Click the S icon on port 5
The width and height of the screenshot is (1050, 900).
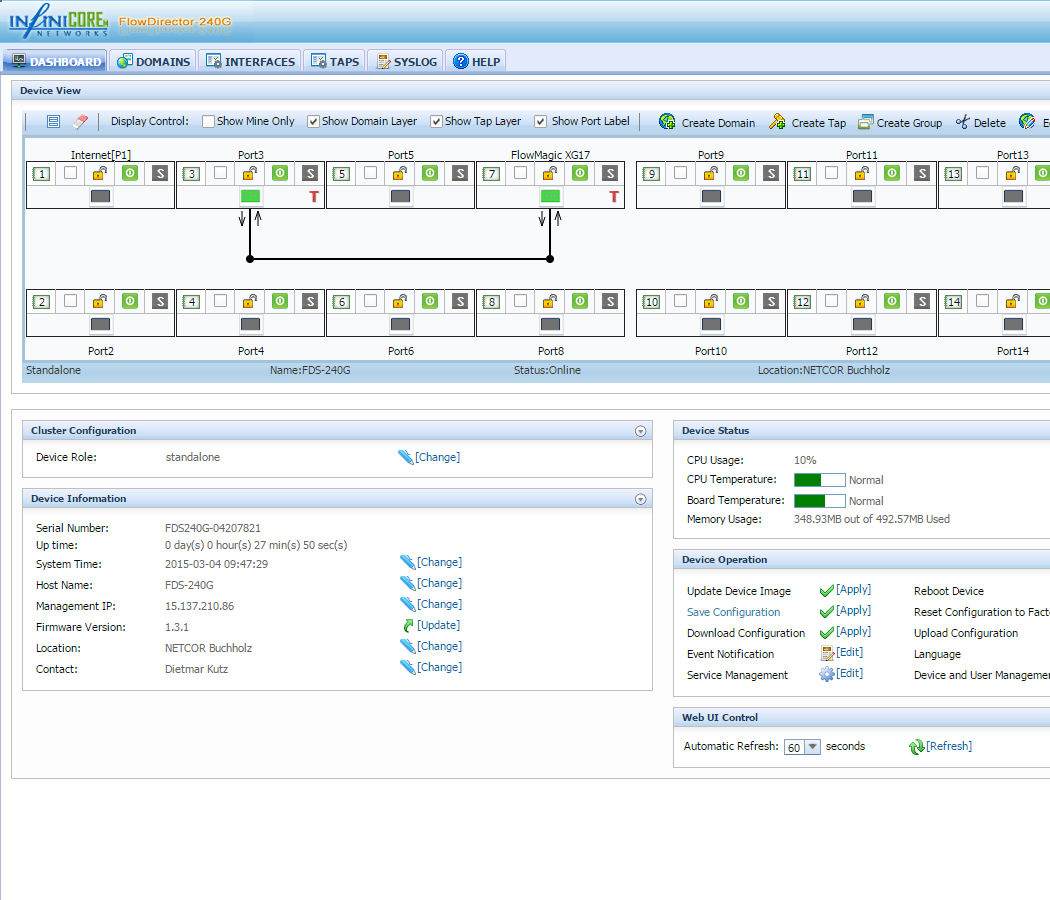(x=460, y=173)
